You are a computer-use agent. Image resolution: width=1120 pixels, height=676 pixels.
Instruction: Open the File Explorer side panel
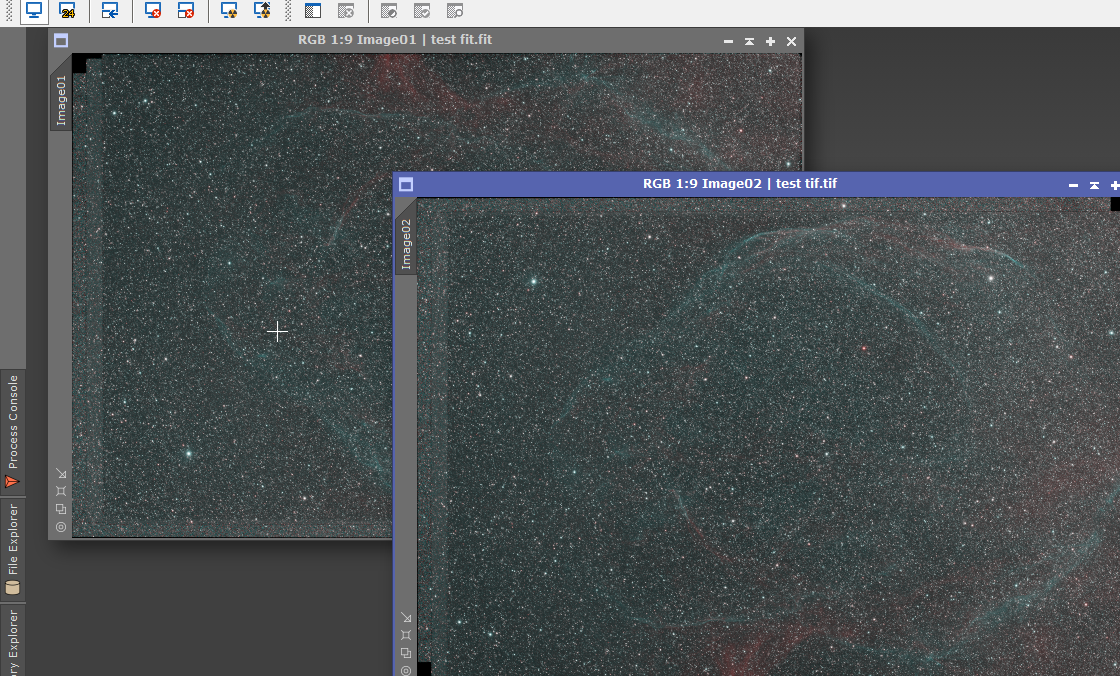(13, 549)
